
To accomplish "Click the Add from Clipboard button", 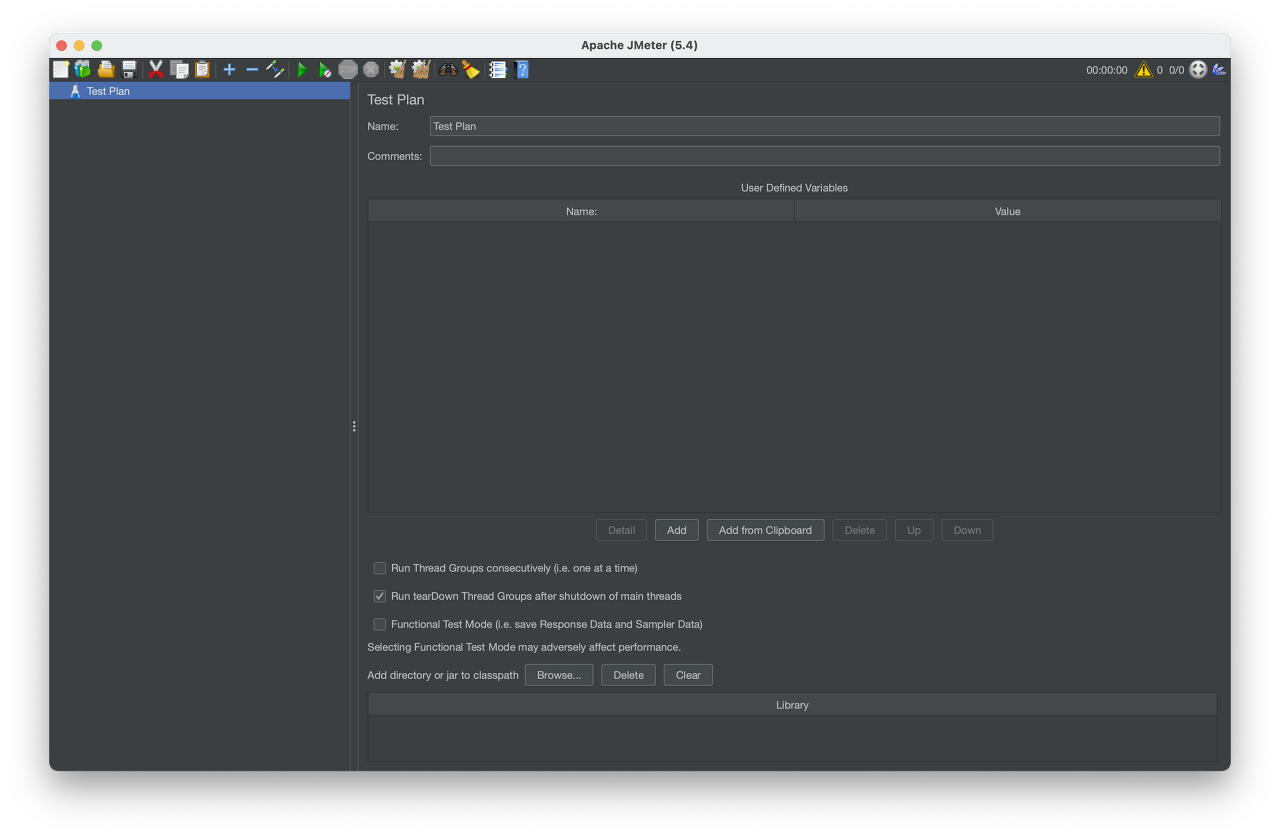I will (x=765, y=530).
